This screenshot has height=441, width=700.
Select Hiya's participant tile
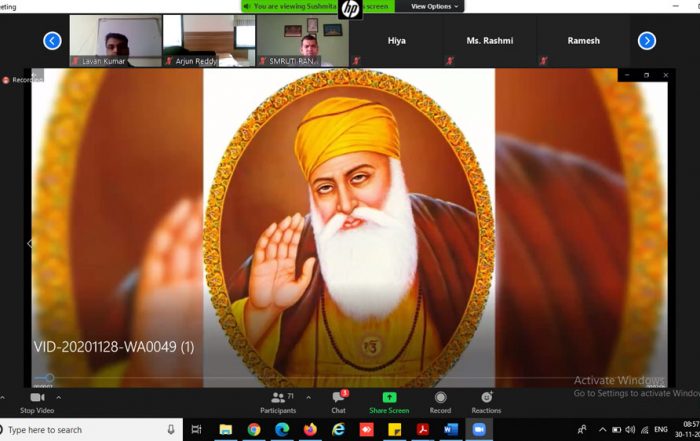(x=396, y=41)
